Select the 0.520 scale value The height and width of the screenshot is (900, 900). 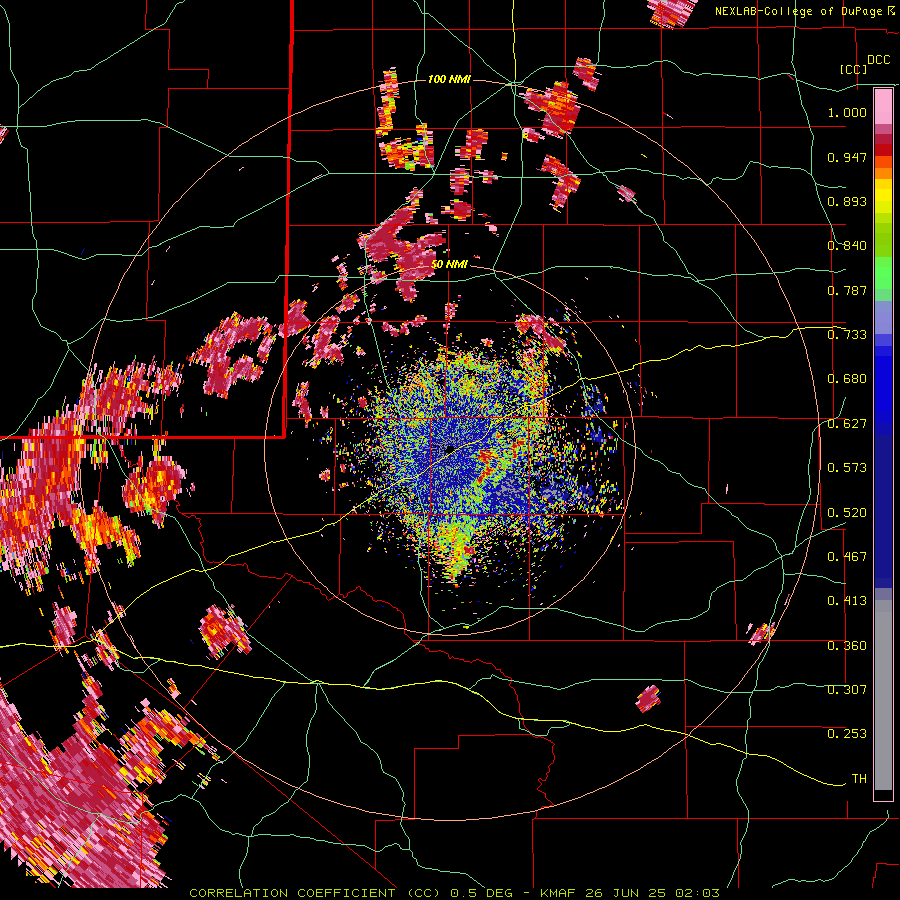click(847, 513)
